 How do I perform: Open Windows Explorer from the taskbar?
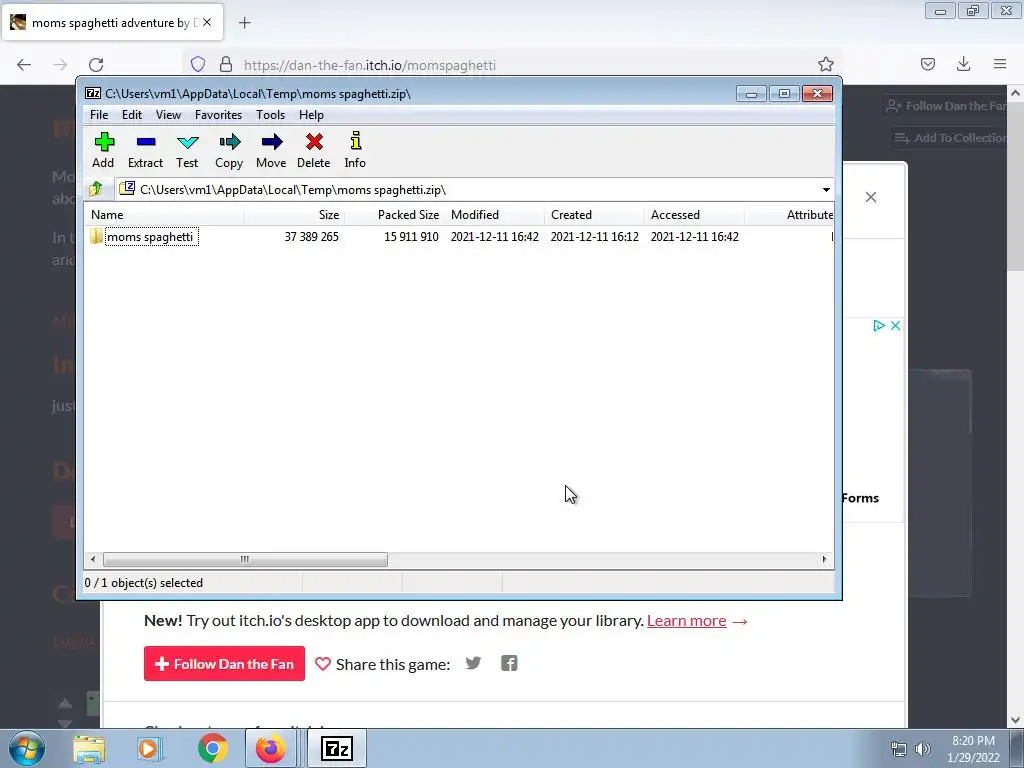(89, 748)
